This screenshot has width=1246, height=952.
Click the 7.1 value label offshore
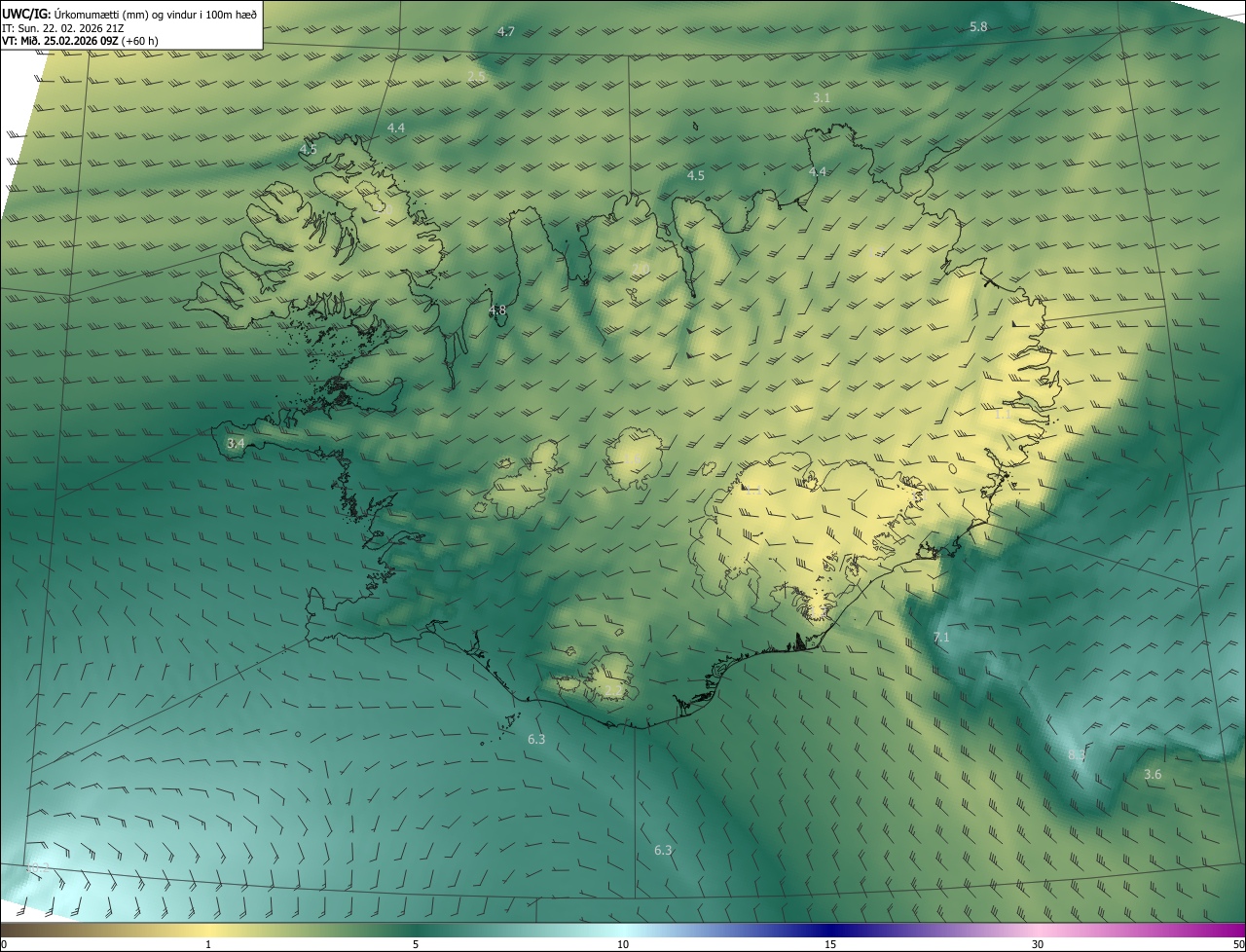941,638
